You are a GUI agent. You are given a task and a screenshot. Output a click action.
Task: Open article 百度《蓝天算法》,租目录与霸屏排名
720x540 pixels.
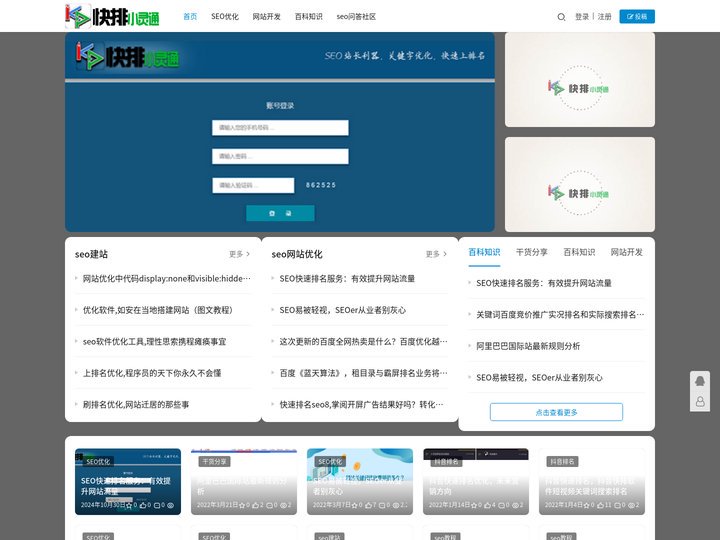point(363,373)
